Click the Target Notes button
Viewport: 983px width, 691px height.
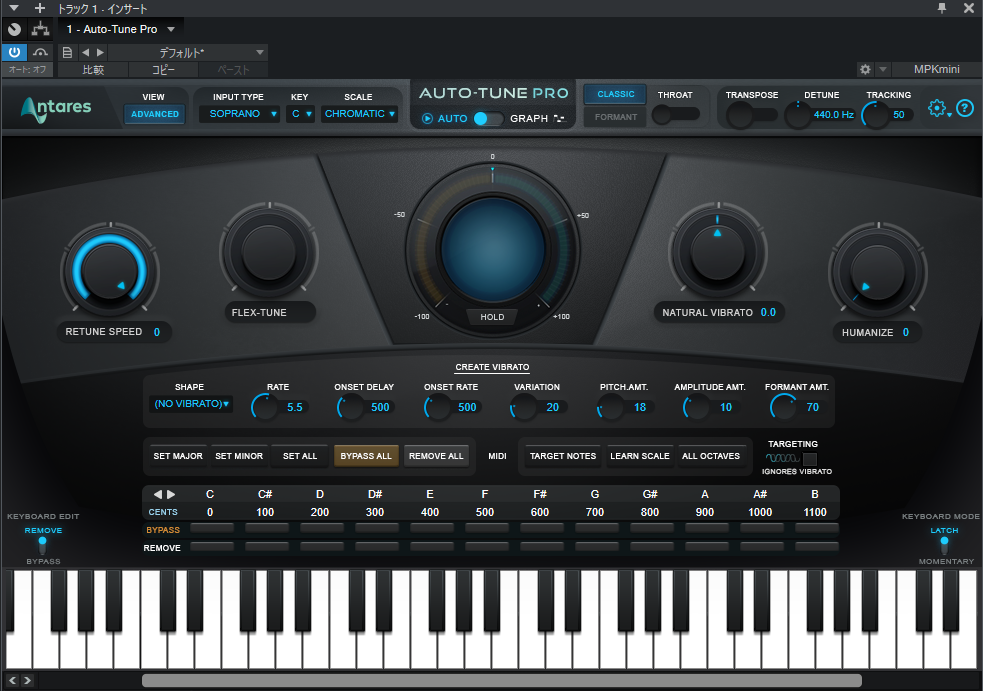click(563, 456)
